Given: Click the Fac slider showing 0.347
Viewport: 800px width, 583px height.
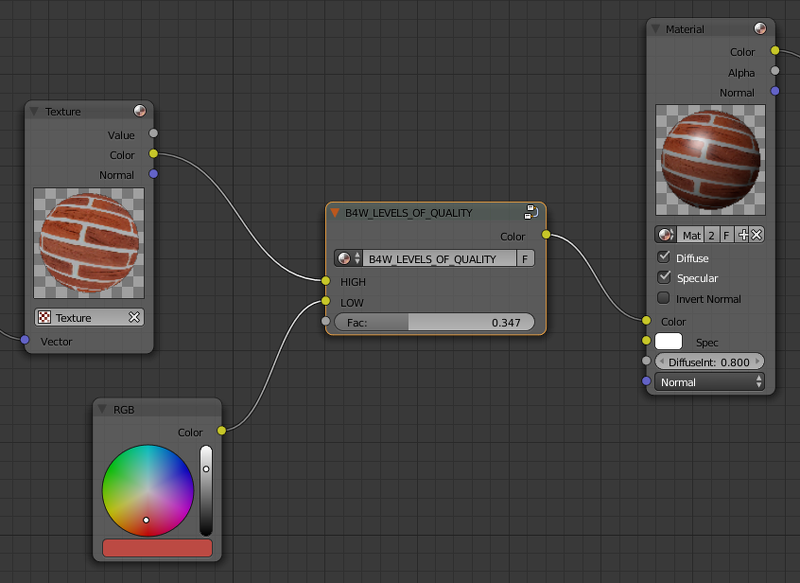Looking at the screenshot, I should coord(434,322).
